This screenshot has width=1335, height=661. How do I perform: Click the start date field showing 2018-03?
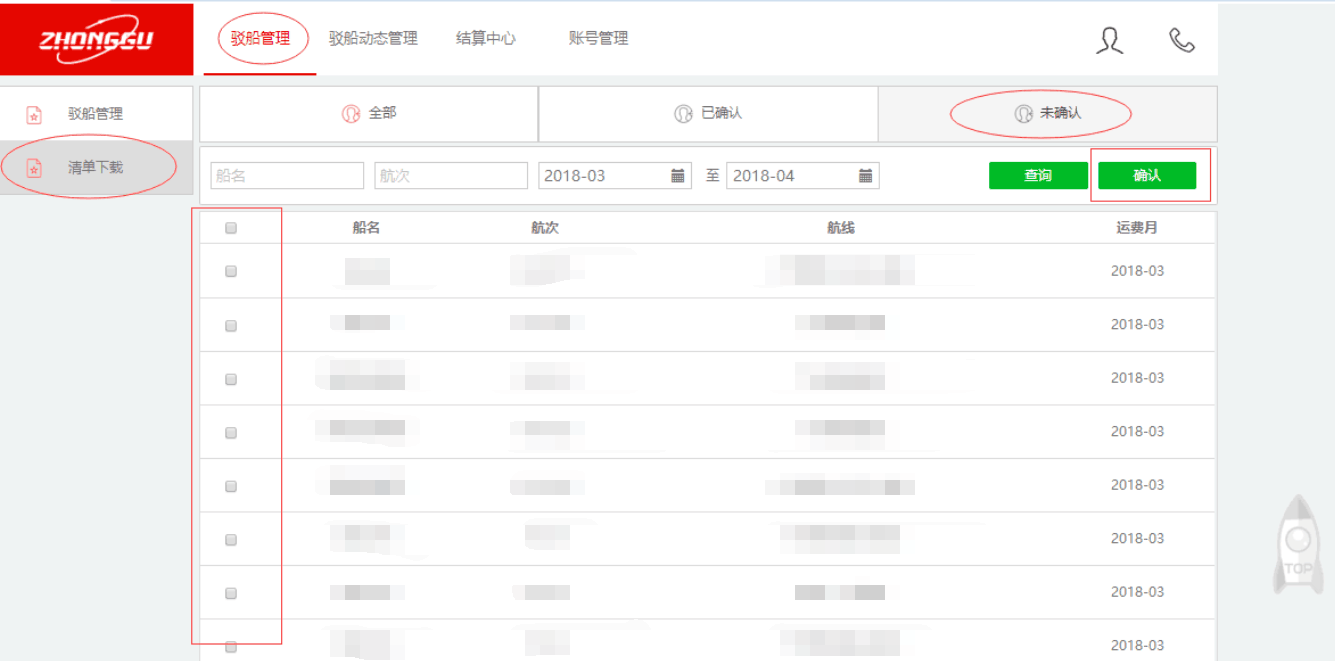coord(615,176)
